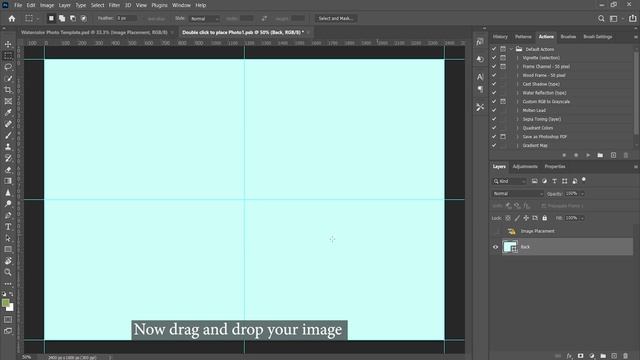Open the File menu
Image resolution: width=640 pixels, height=360 pixels.
pos(18,5)
